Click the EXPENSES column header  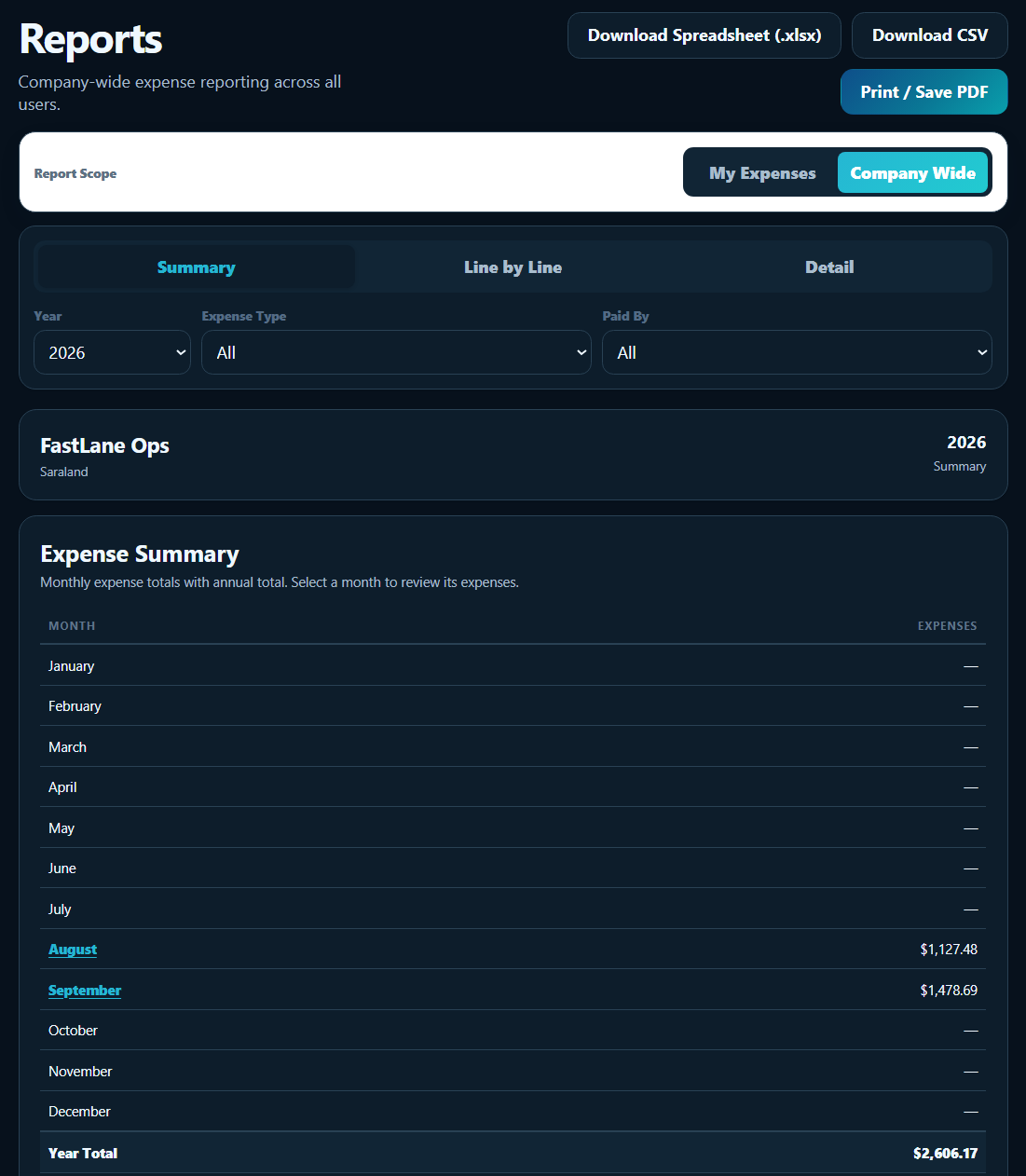point(947,626)
